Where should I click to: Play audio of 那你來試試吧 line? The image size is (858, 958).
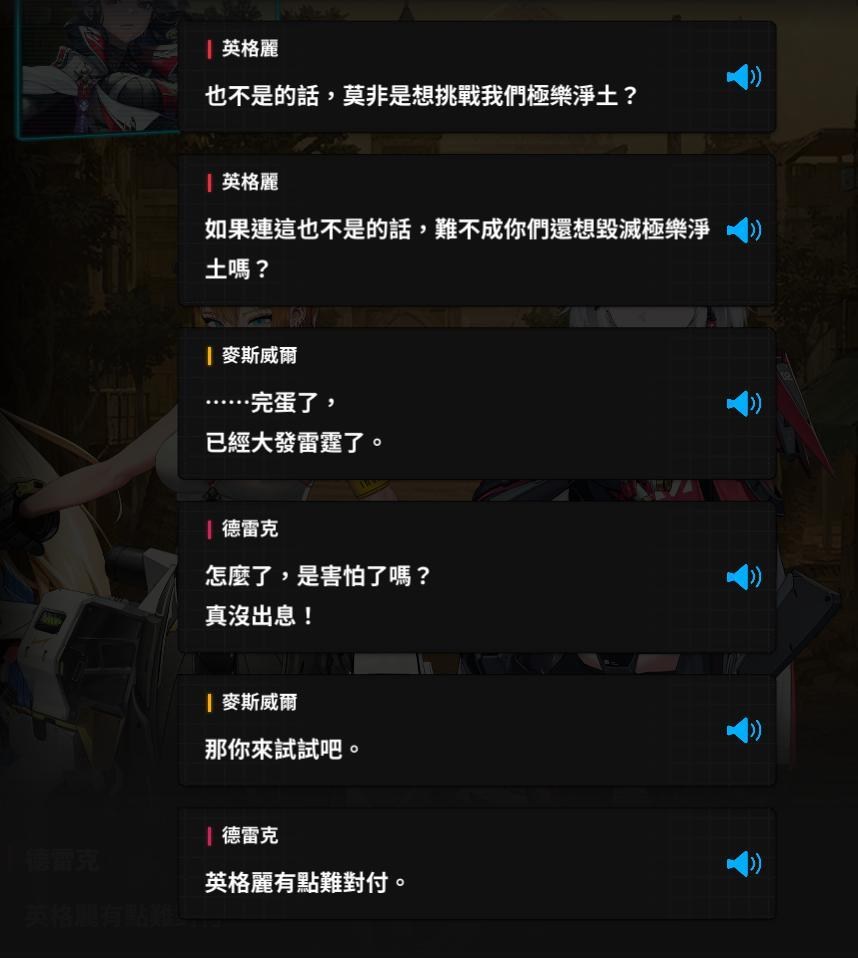[x=744, y=730]
